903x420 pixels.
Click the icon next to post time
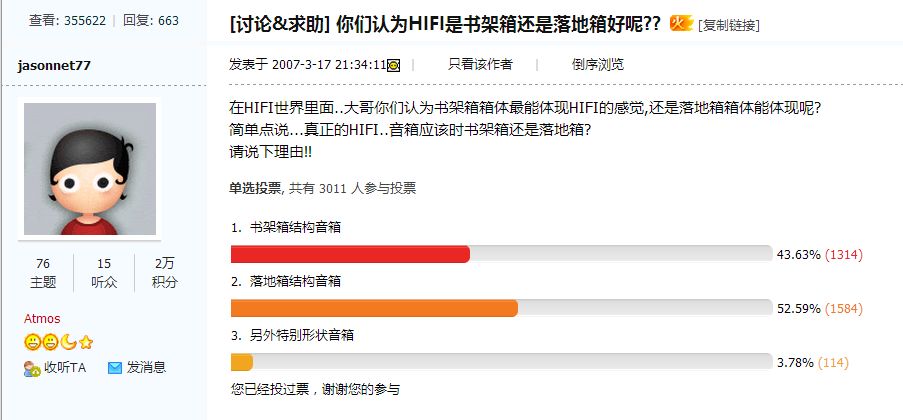[x=394, y=65]
